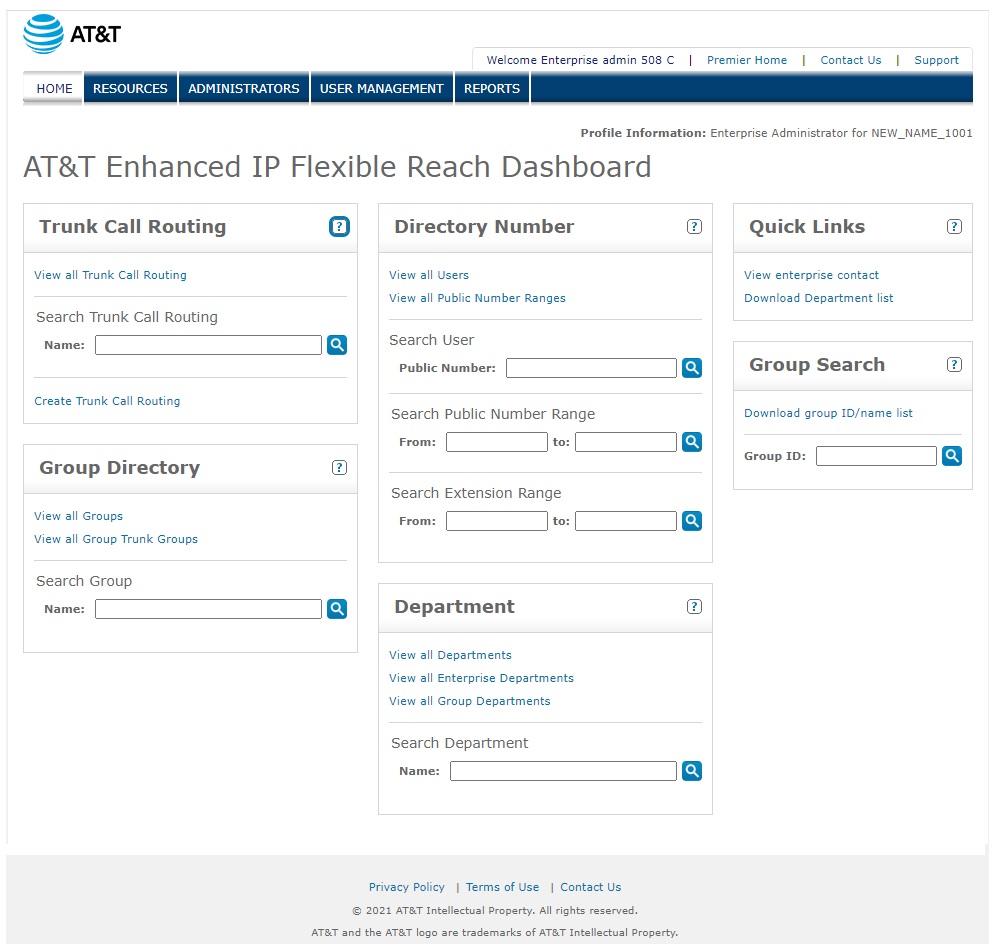Open Contact Us link in footer
Image resolution: width=994 pixels, height=949 pixels.
tap(591, 888)
